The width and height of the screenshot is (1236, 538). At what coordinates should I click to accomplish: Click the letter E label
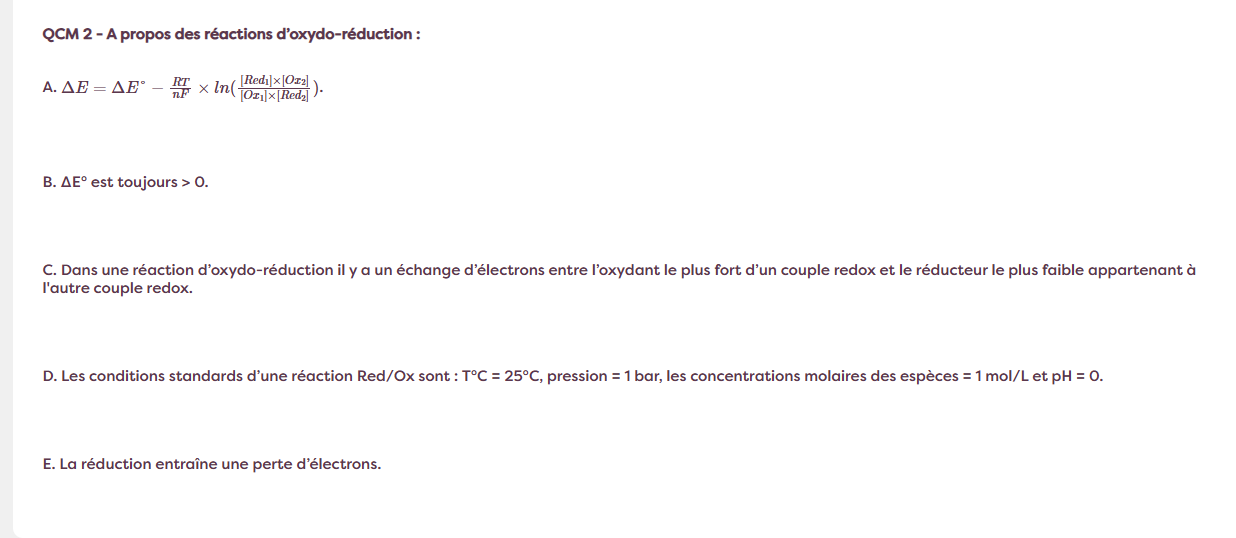pyautogui.click(x=49, y=464)
